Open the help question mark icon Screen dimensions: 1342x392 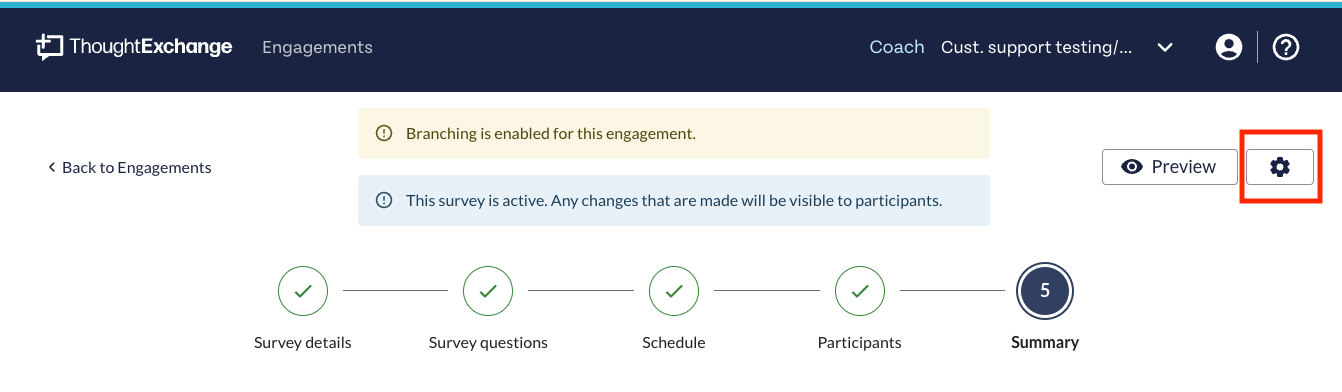tap(1285, 47)
